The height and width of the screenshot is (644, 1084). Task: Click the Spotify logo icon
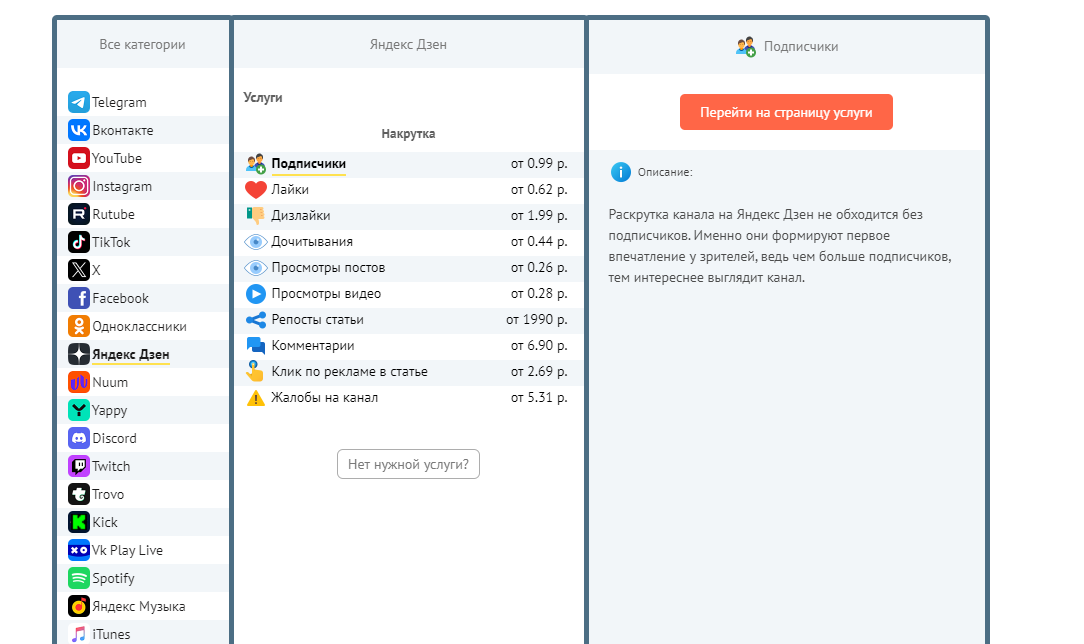pos(79,578)
